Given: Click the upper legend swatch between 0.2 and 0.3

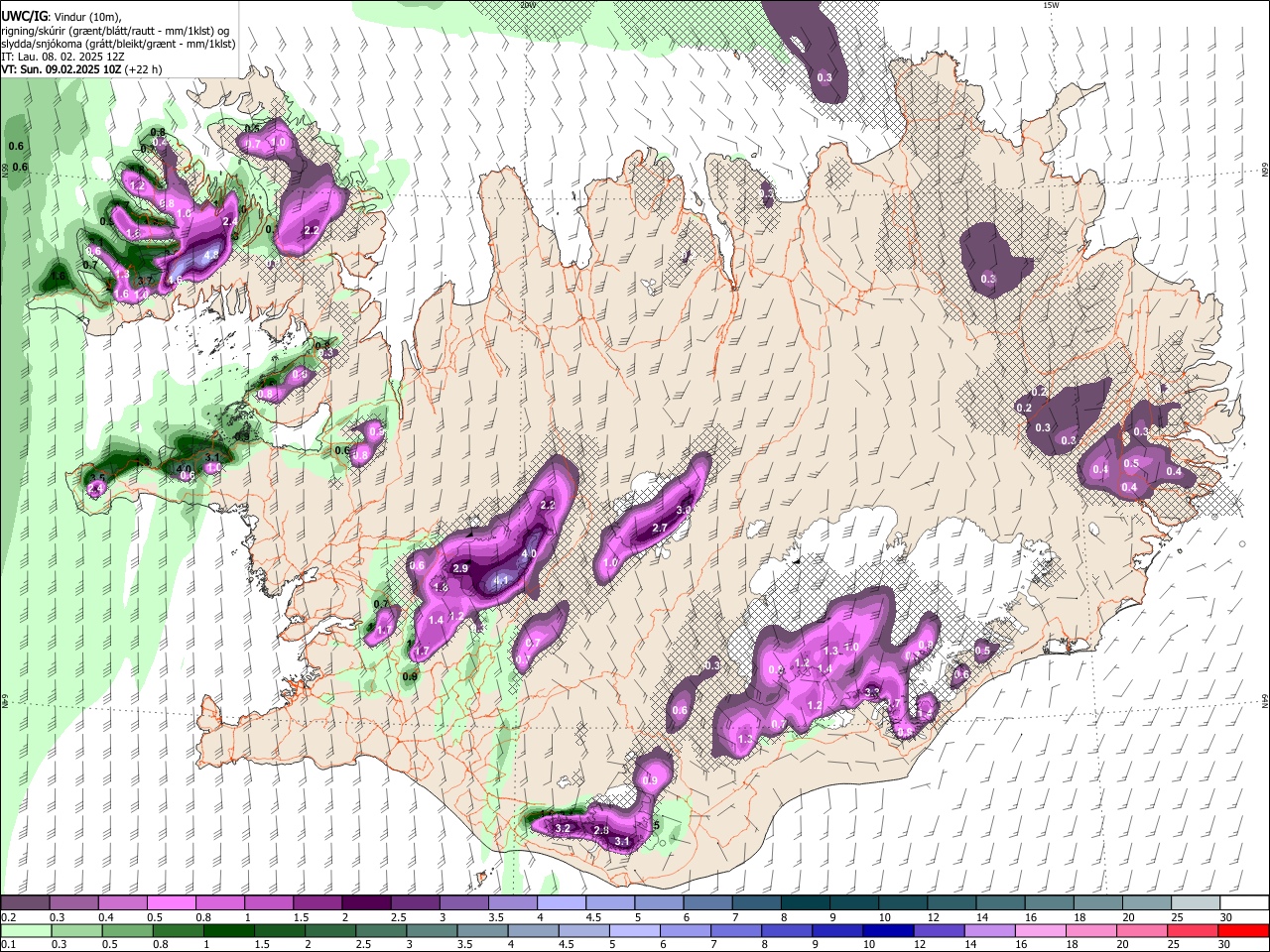Looking at the screenshot, I should tap(25, 903).
